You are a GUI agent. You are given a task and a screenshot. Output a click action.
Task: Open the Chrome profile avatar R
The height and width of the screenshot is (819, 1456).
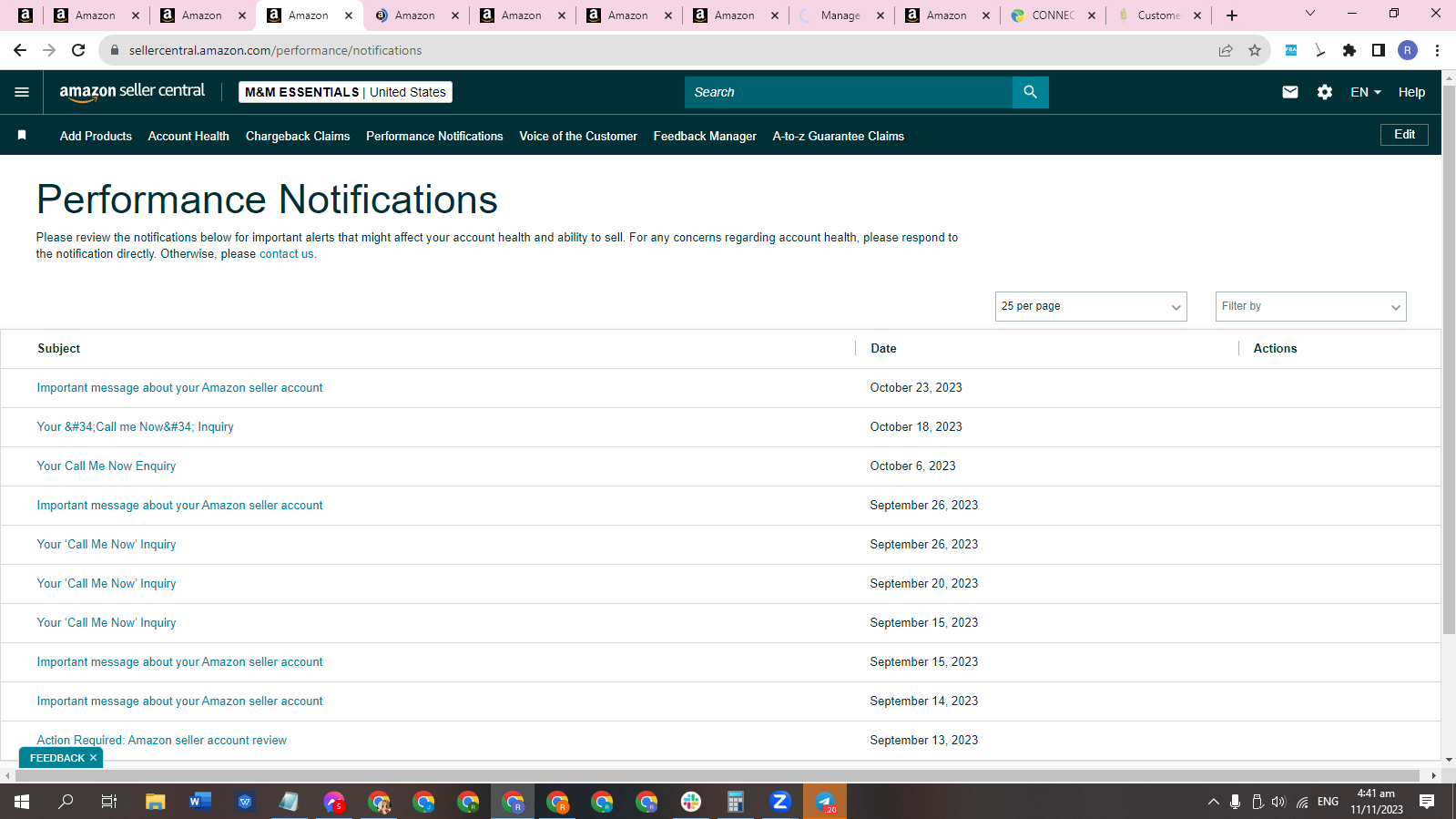pos(1408,50)
